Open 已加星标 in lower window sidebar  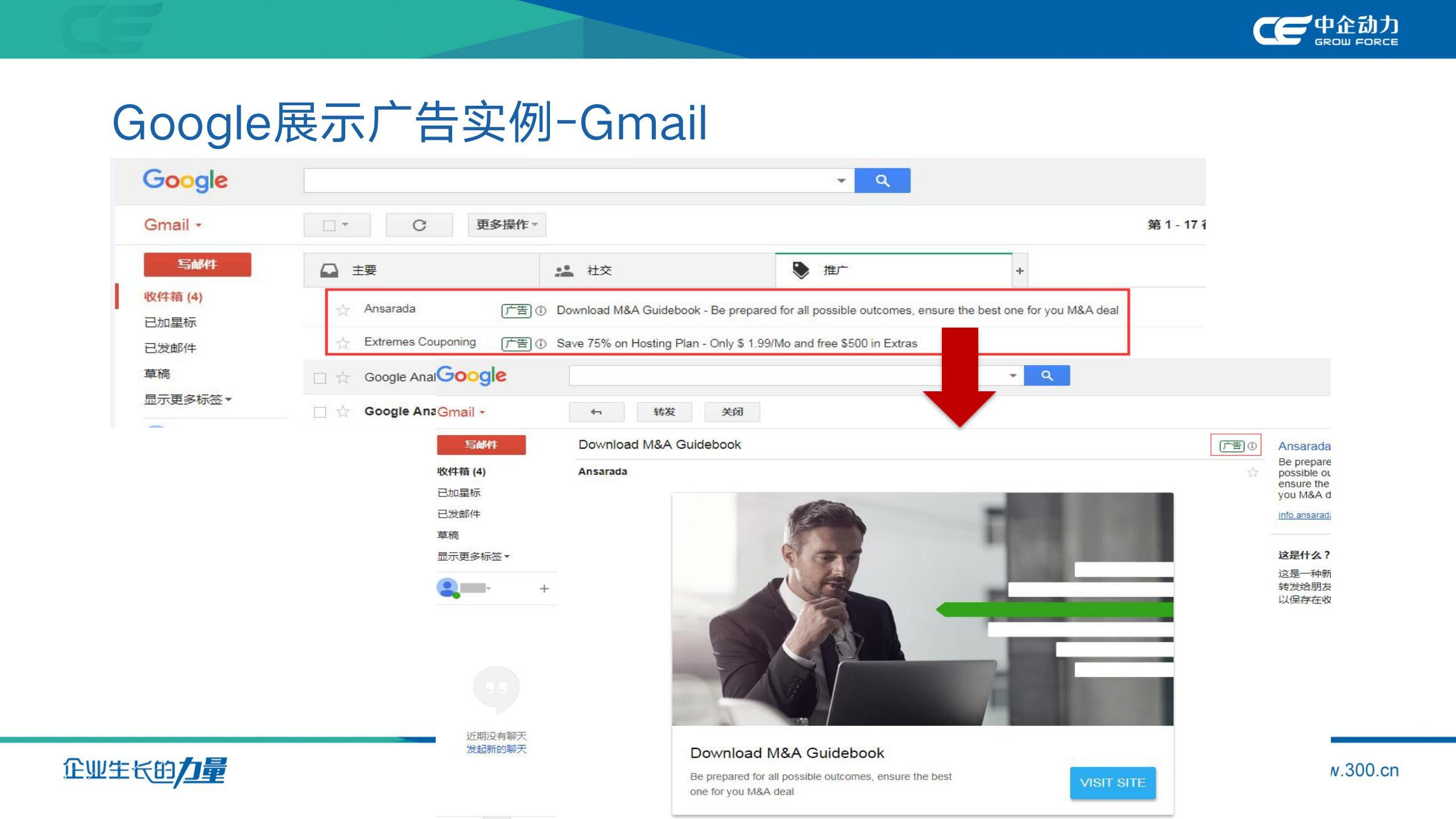(x=458, y=493)
